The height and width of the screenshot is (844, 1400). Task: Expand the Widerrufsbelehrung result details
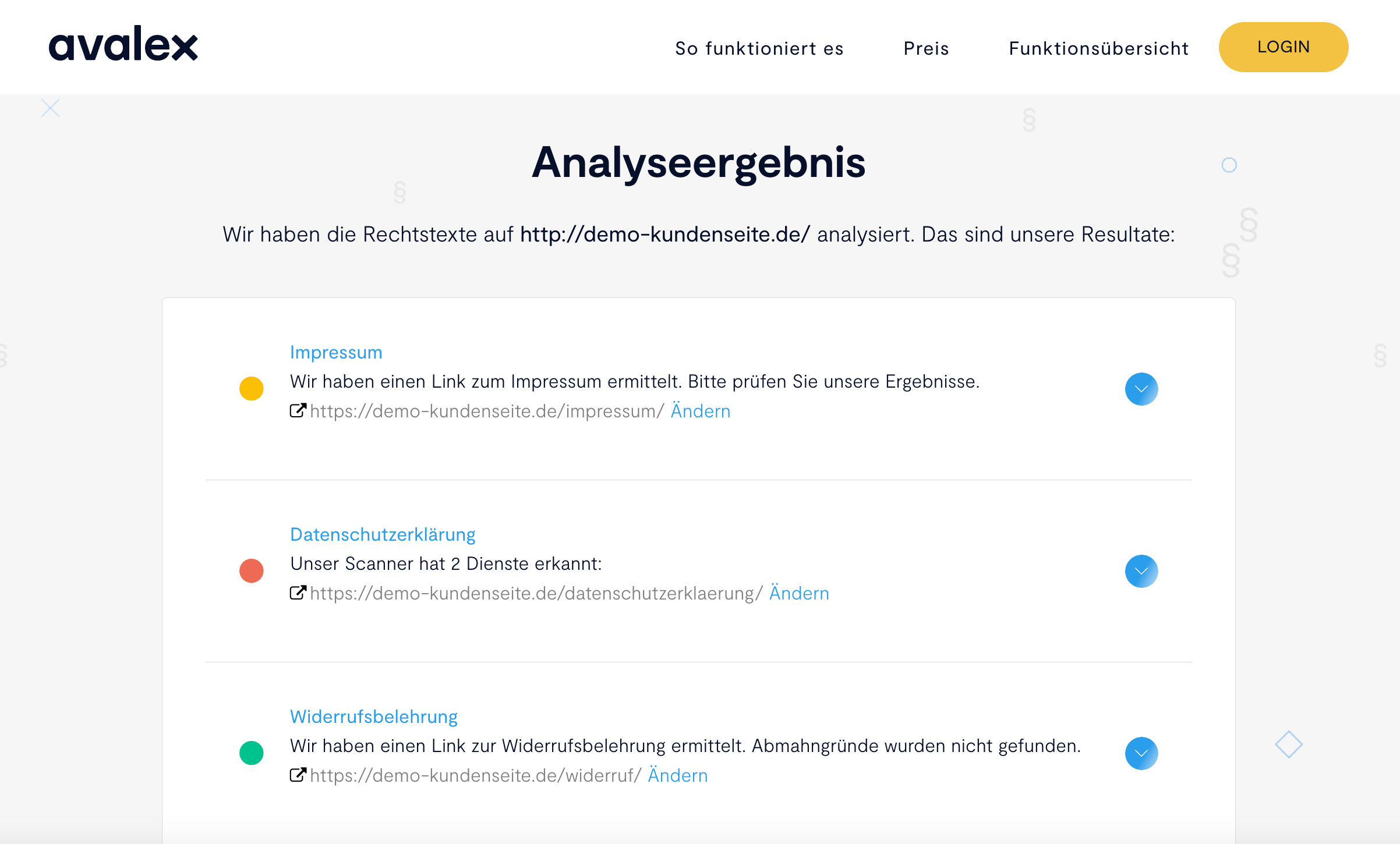[x=1141, y=753]
